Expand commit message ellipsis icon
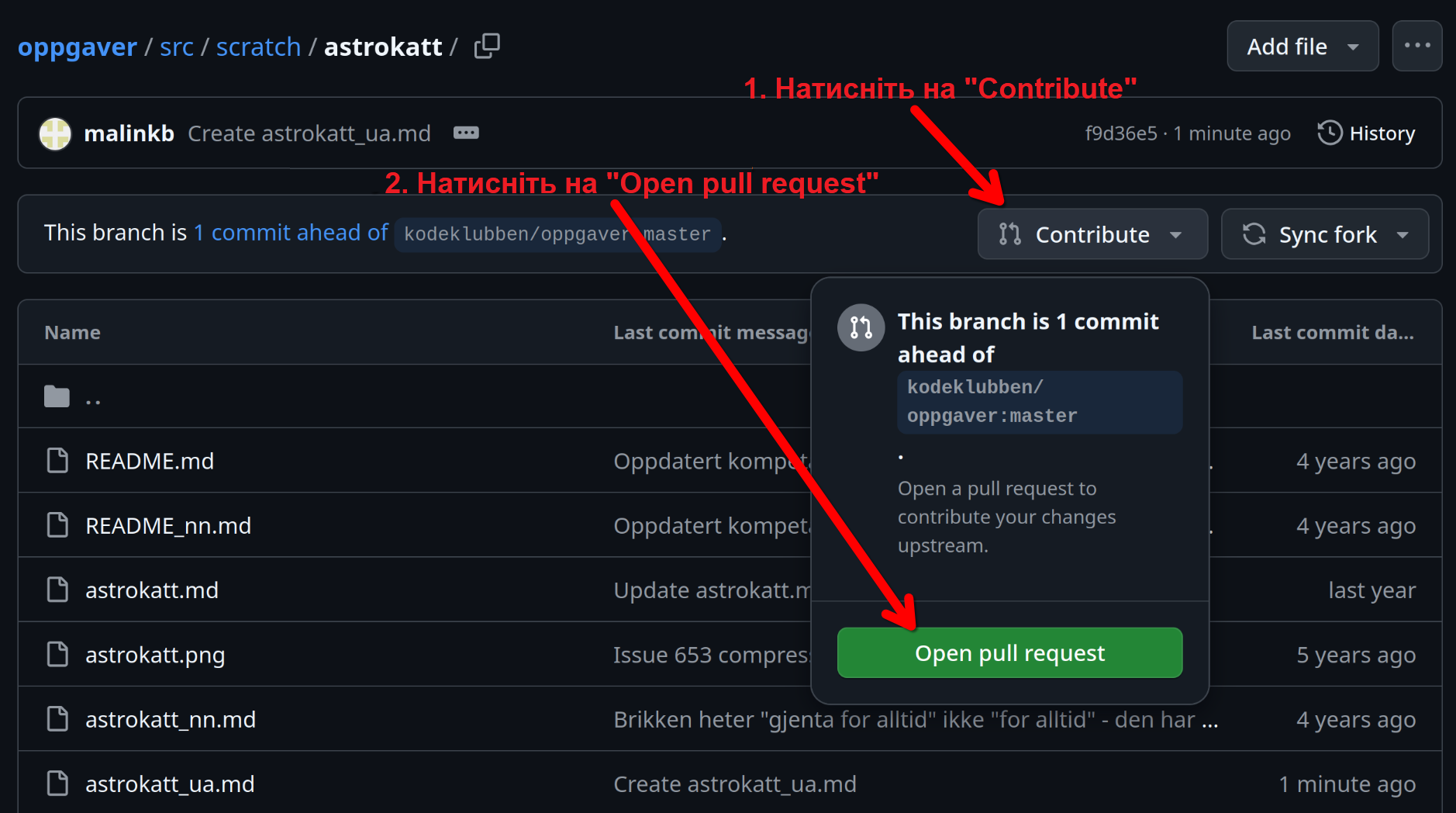1456x813 pixels. point(466,133)
